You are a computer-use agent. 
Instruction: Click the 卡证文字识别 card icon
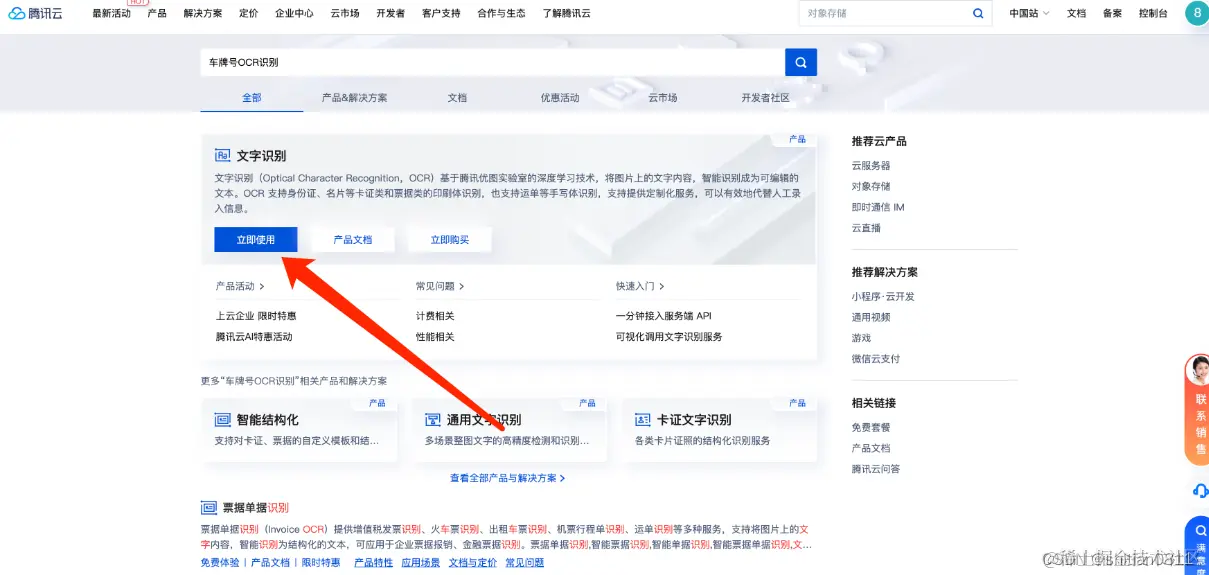(643, 419)
